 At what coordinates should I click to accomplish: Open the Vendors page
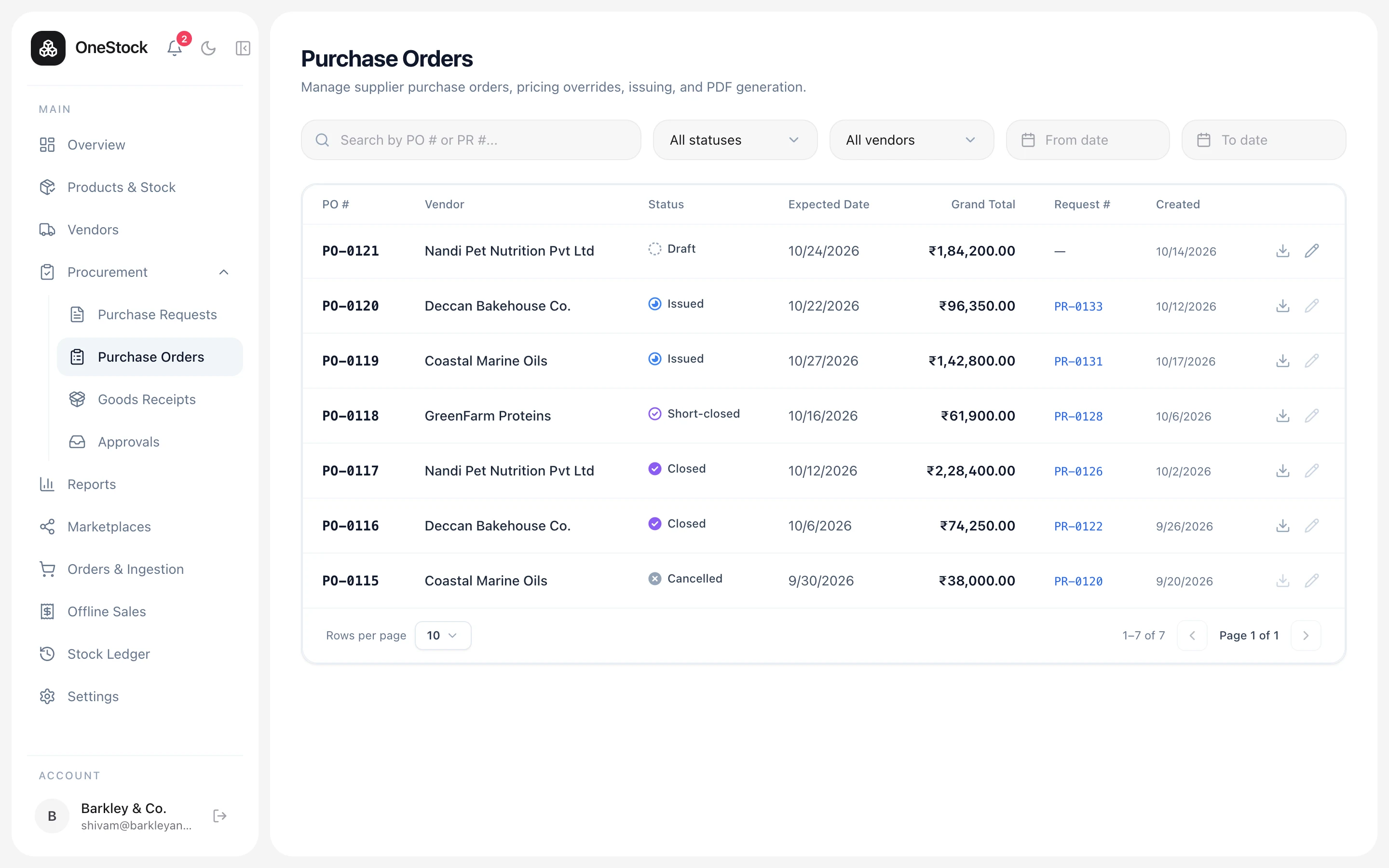click(135, 230)
